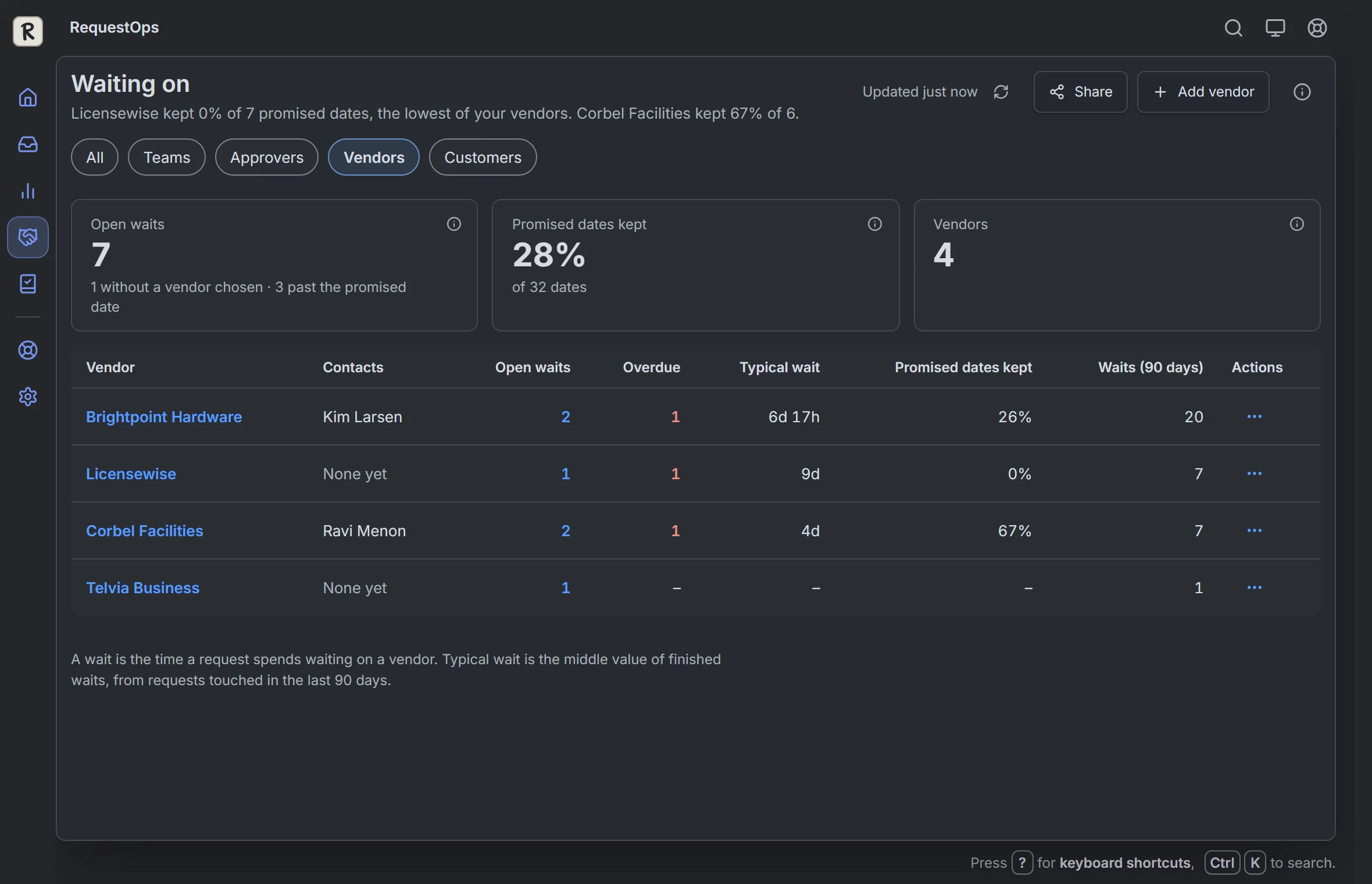Sort by the Typical wait column header
1372x884 pixels.
pos(779,367)
